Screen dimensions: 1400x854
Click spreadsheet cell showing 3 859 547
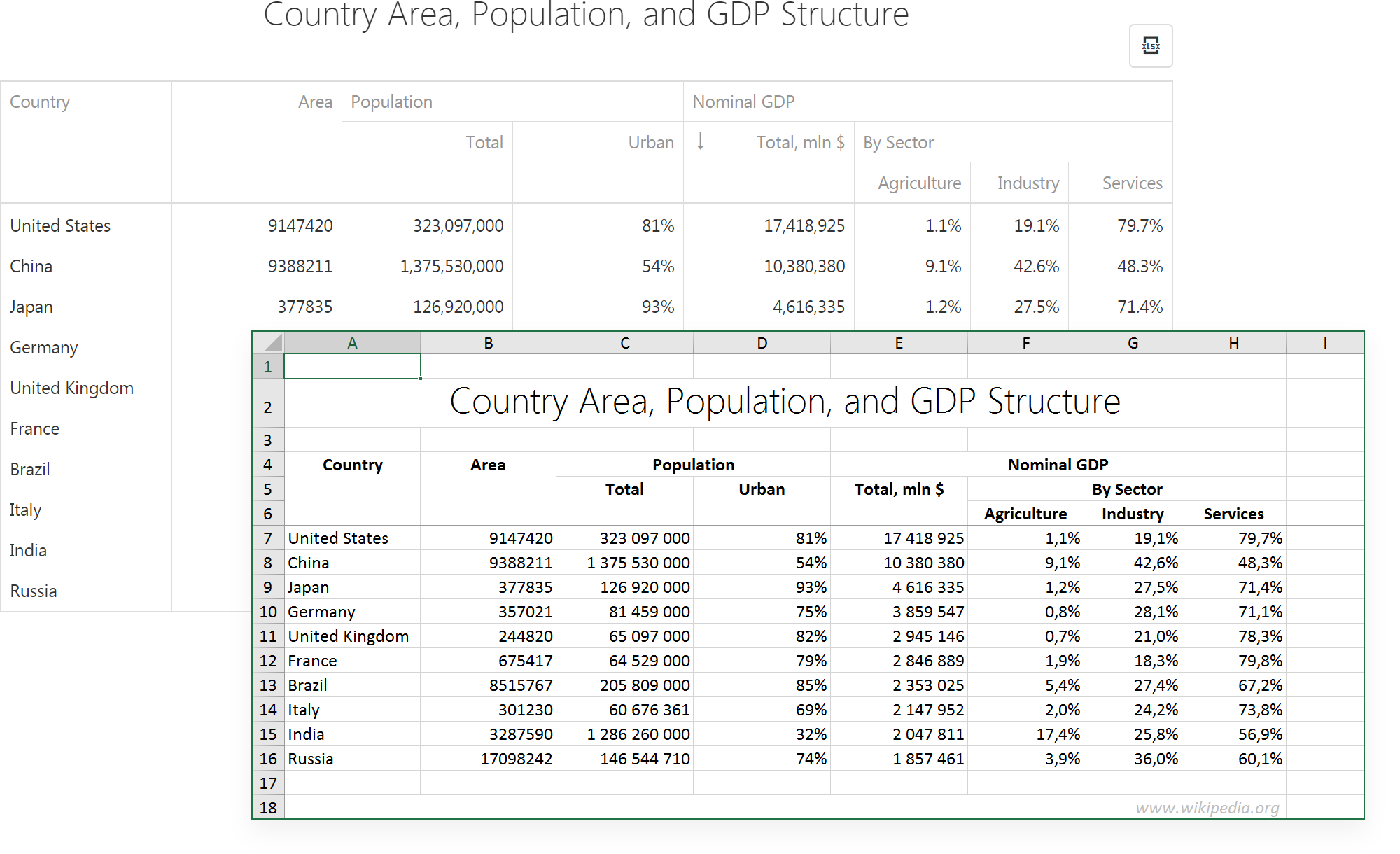click(x=899, y=611)
